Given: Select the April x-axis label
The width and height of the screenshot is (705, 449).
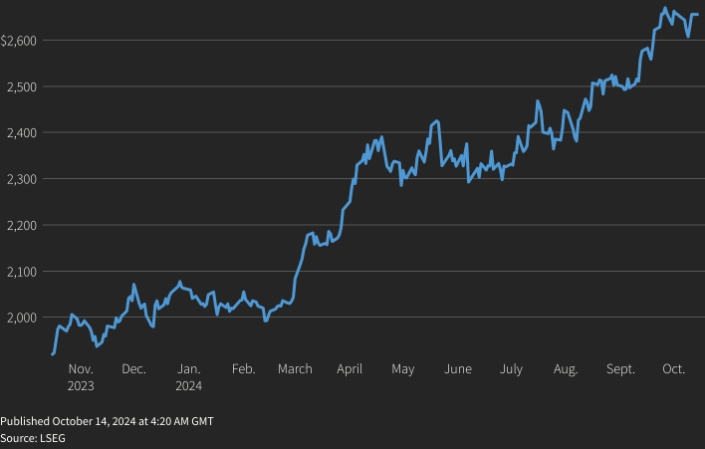Looking at the screenshot, I should pyautogui.click(x=349, y=369).
